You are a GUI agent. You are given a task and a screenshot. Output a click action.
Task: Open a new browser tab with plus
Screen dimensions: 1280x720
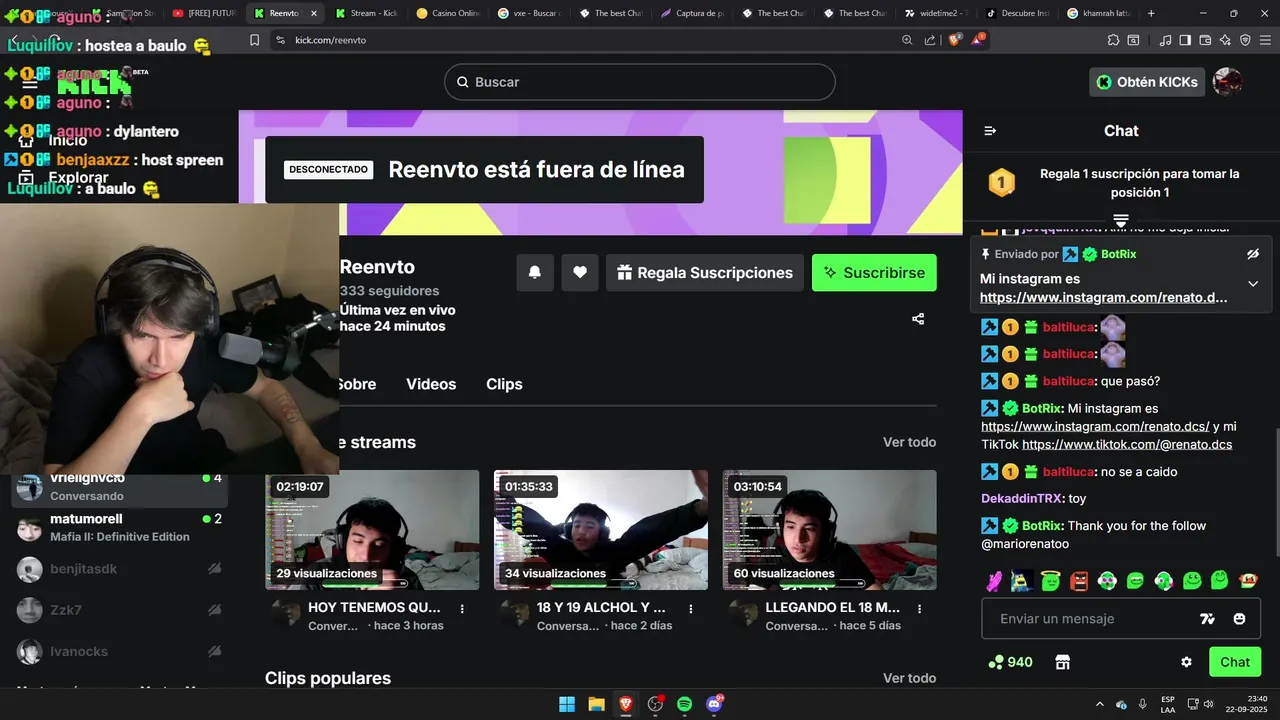coord(1151,13)
